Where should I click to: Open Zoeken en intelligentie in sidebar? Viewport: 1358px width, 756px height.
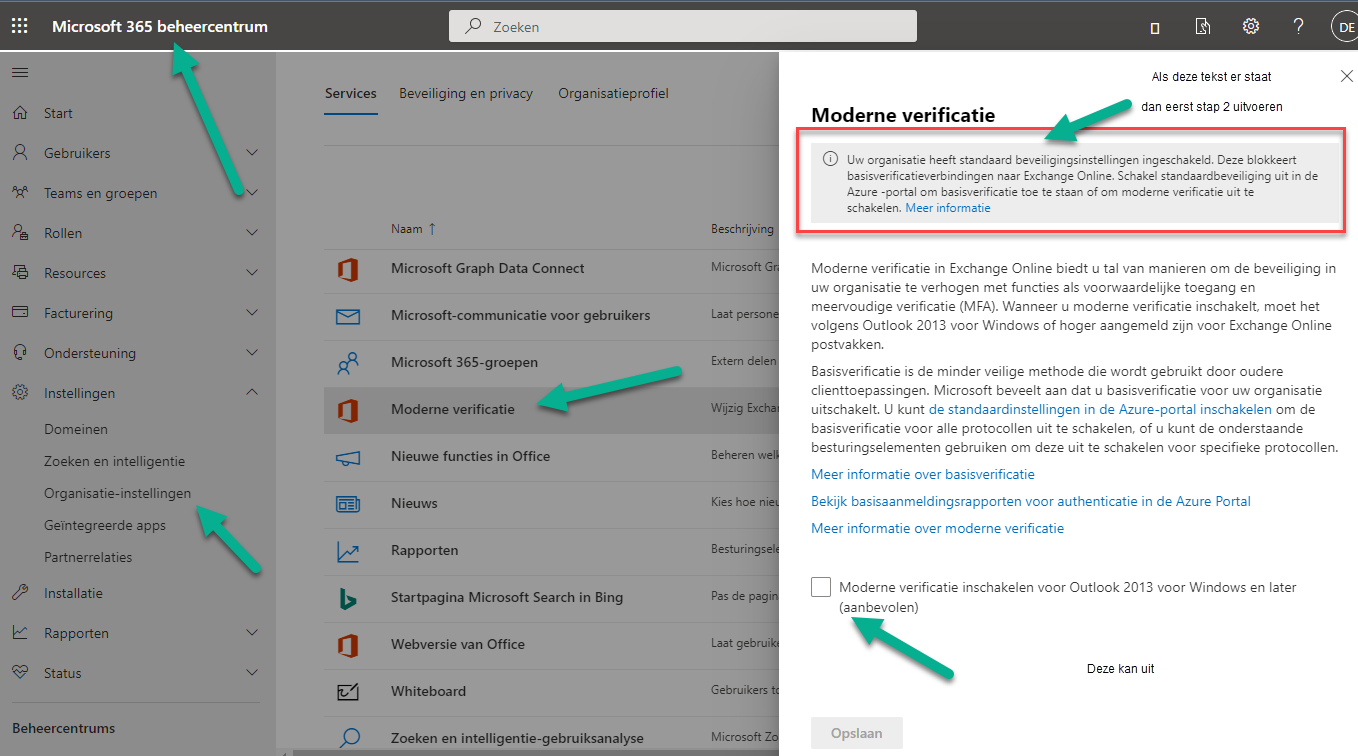[114, 461]
